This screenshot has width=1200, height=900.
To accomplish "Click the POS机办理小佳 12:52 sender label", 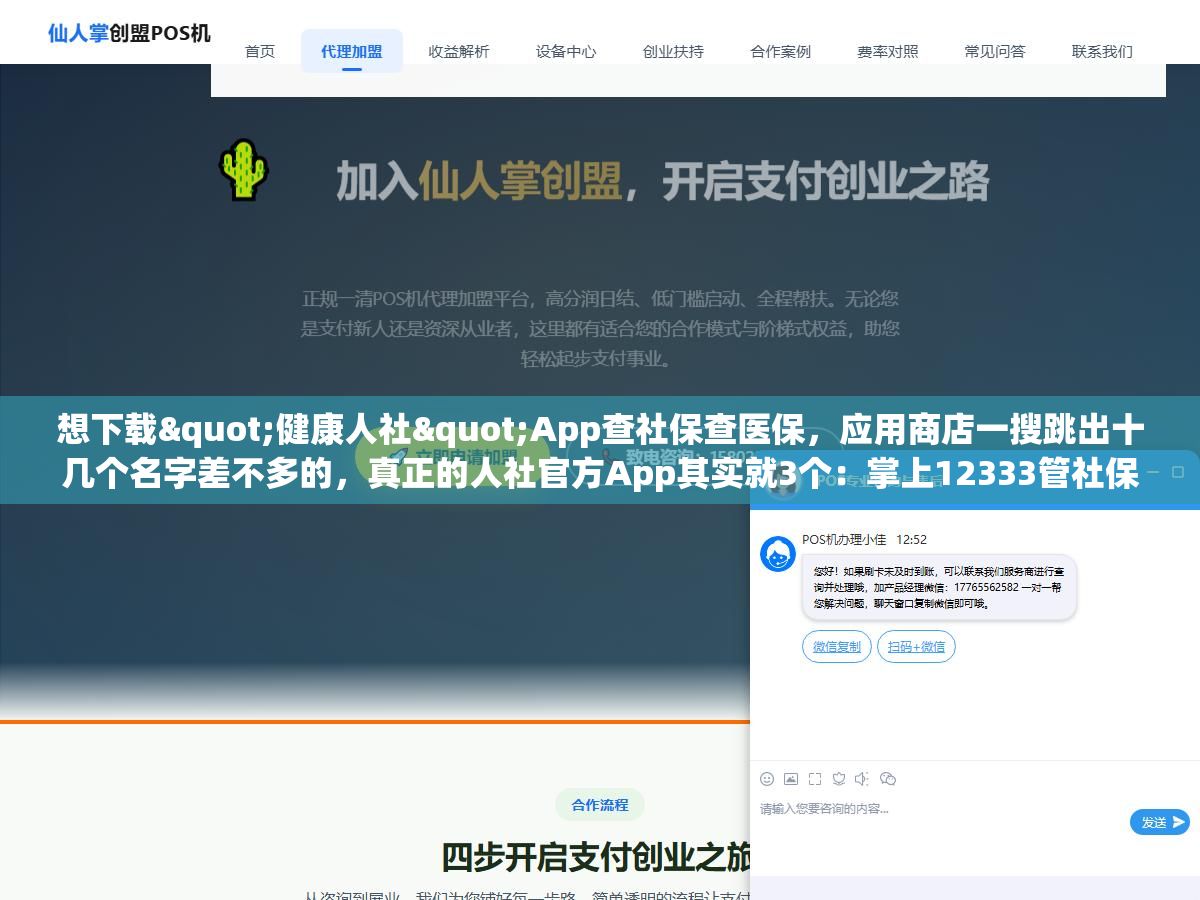I will 864,539.
